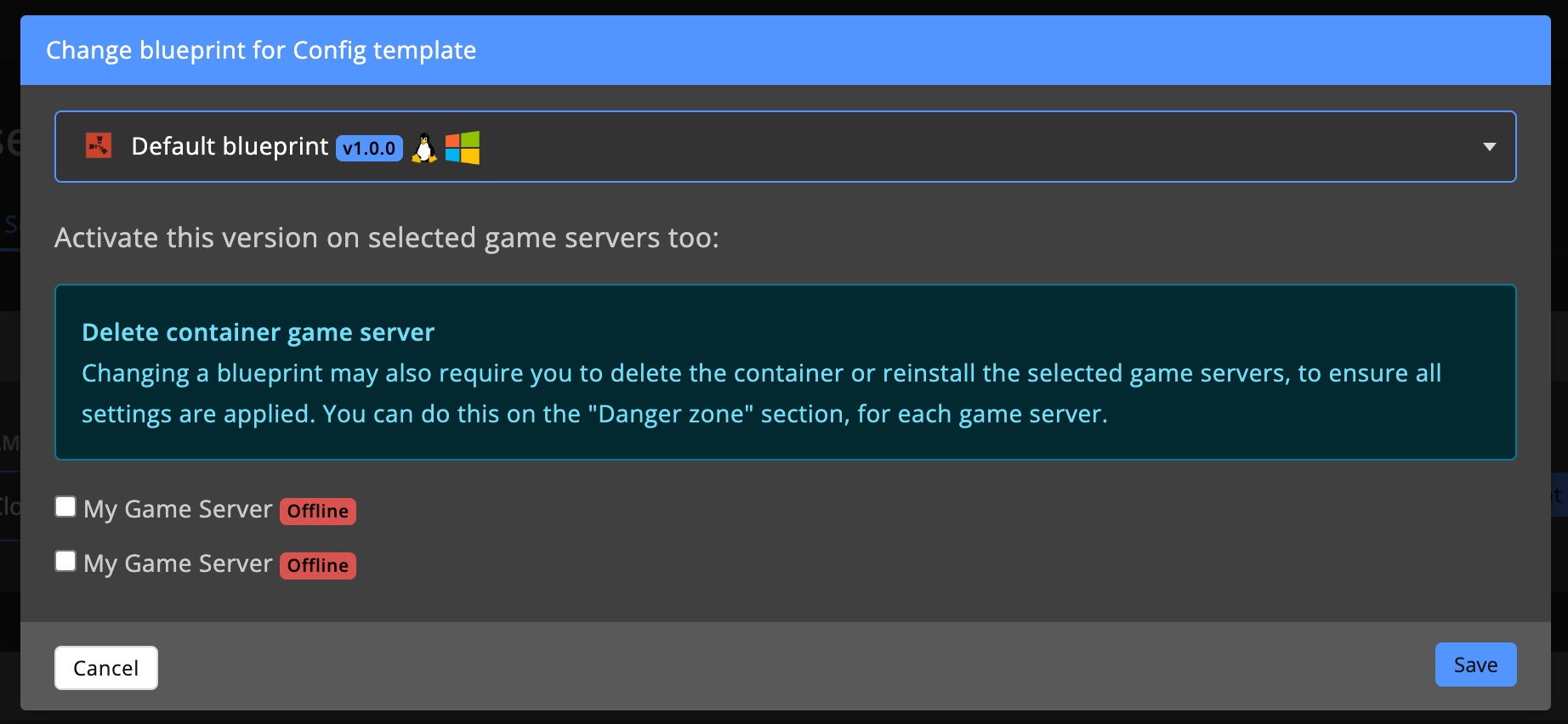Click the second Offline status badge
1568x724 pixels.
tap(318, 565)
